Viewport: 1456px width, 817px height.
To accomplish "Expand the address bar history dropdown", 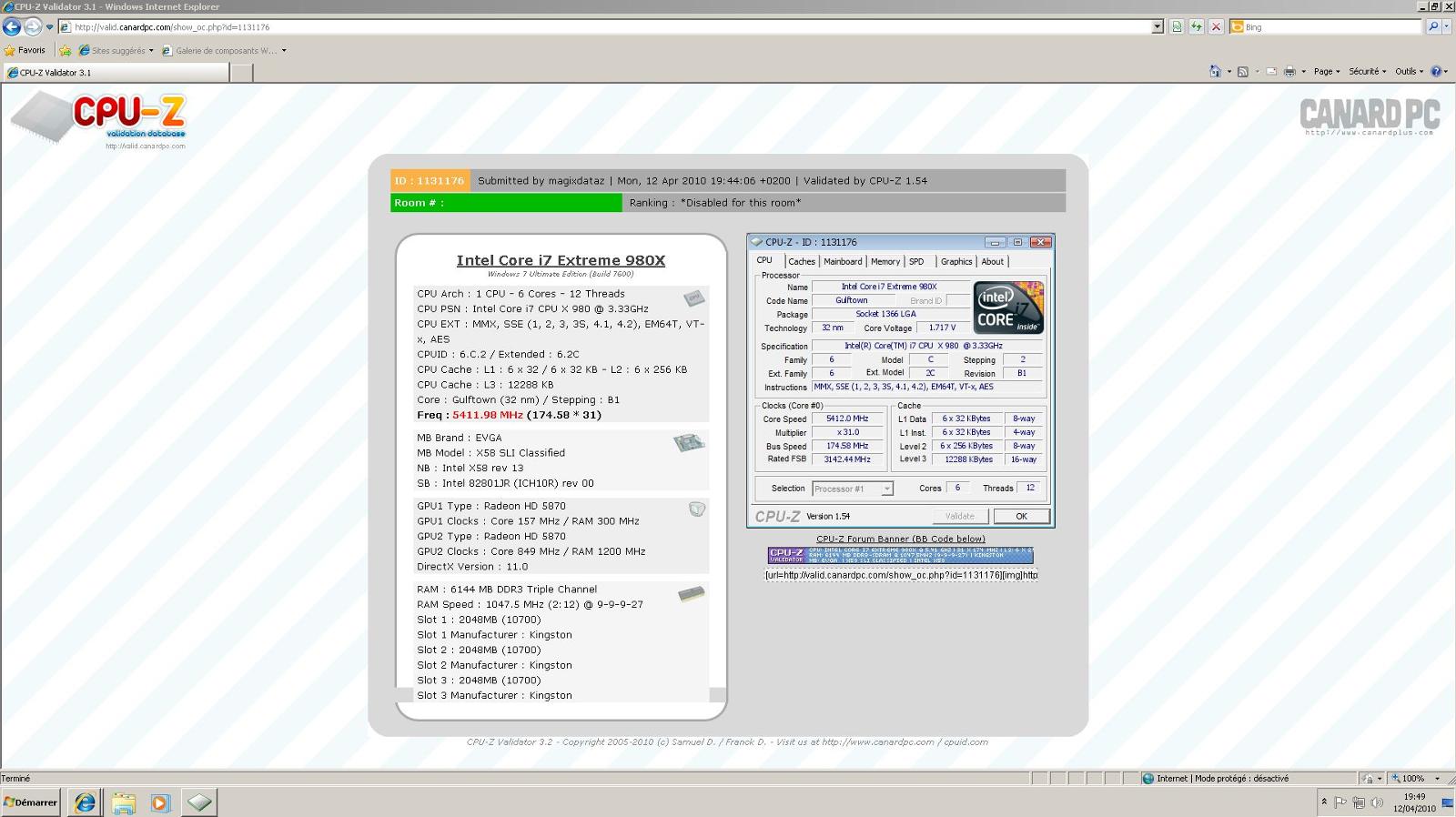I will pos(1158,27).
